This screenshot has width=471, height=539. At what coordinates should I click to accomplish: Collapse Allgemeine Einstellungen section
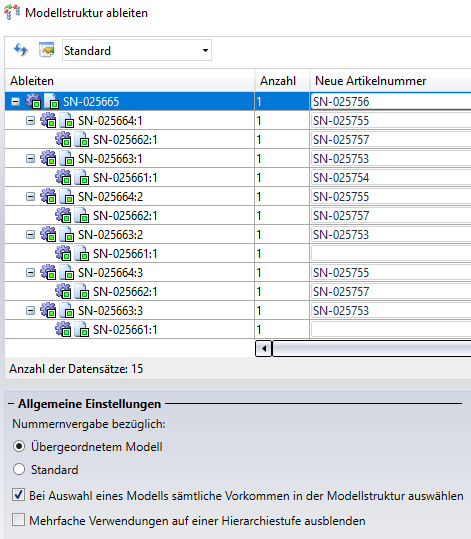tap(11, 404)
